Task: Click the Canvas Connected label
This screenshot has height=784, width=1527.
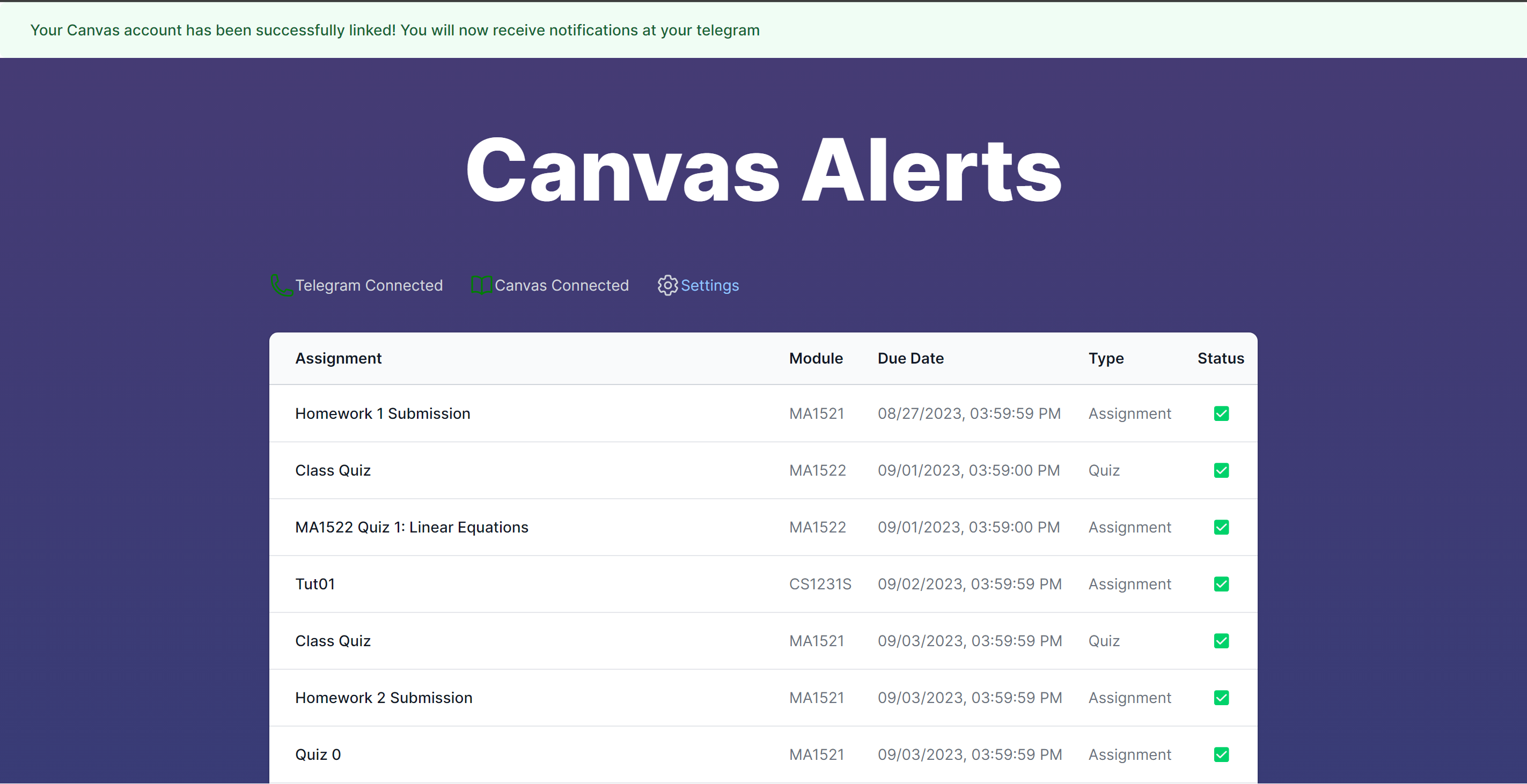Action: pos(561,286)
